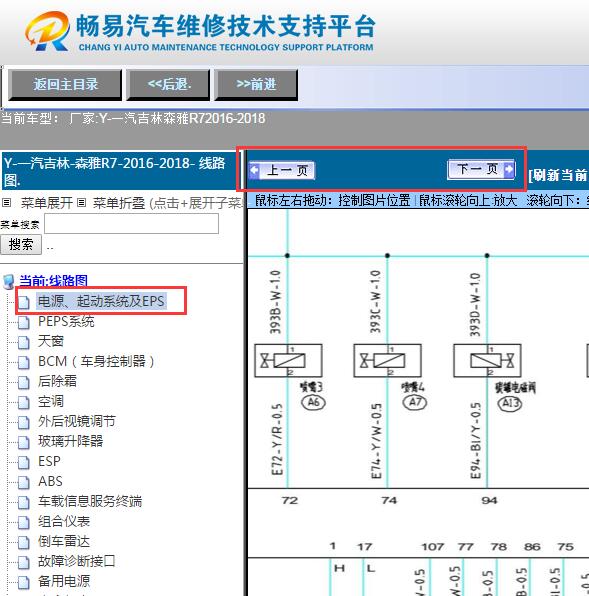
Task: Open 组合仪表 tree item
Action: coord(64,521)
